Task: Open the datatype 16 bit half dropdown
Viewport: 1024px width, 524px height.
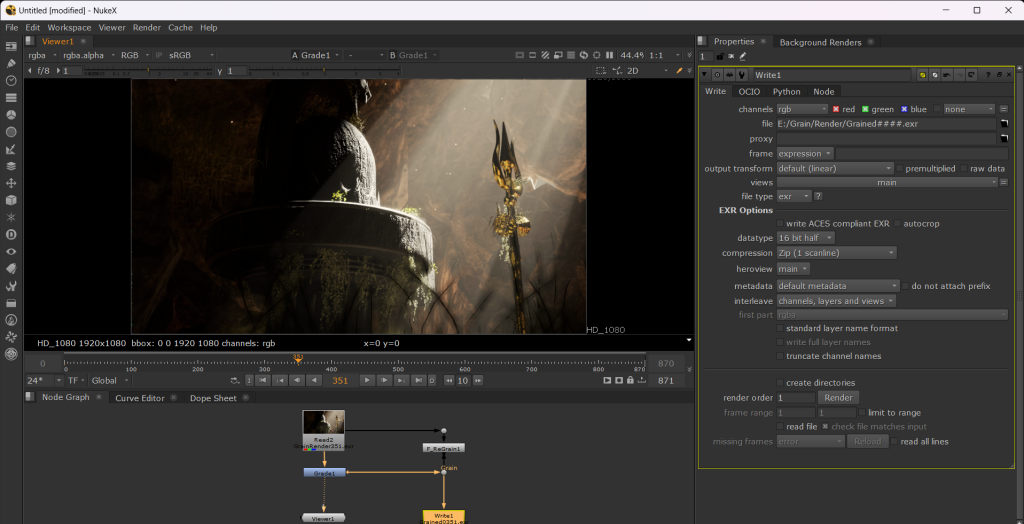Action: [806, 238]
